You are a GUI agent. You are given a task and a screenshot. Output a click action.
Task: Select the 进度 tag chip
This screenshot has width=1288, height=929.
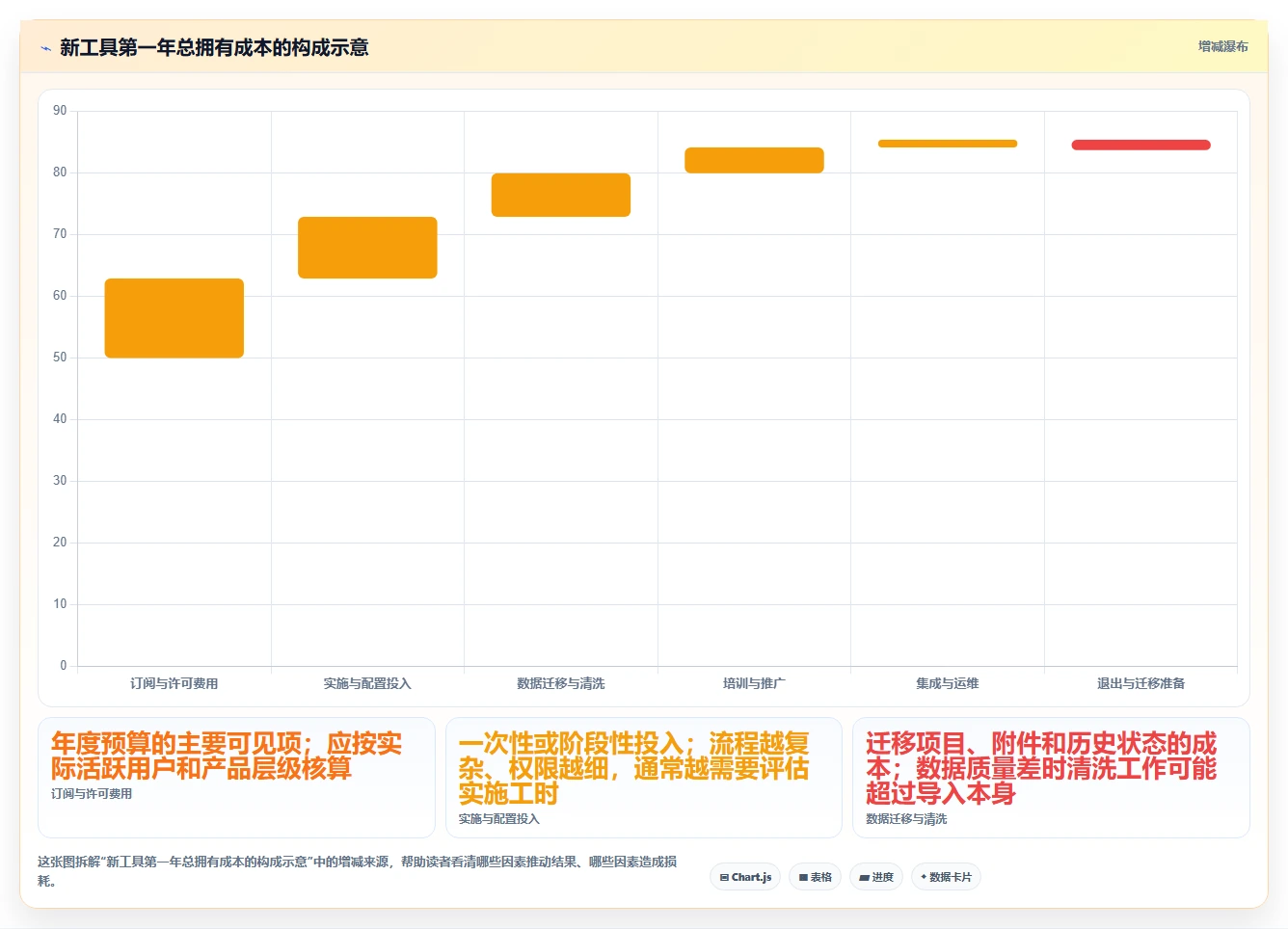(x=875, y=877)
